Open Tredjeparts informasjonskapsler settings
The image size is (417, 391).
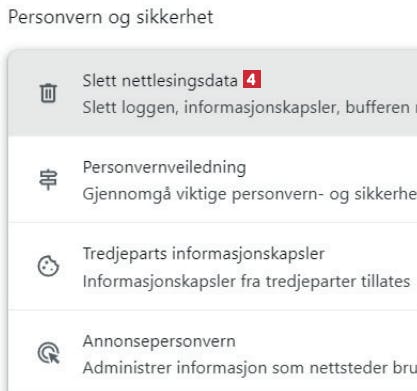(213, 266)
